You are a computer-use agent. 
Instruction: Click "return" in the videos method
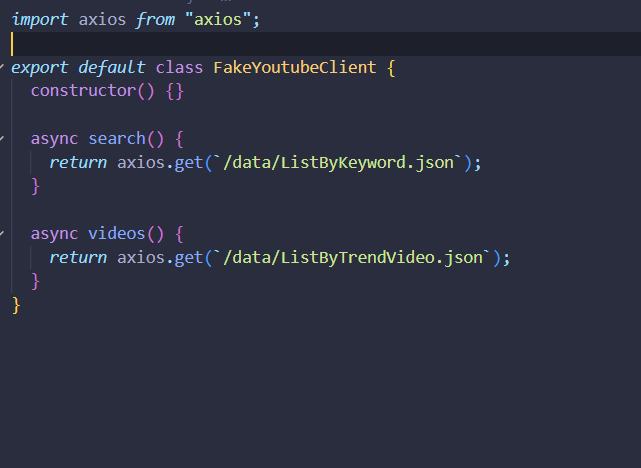78,258
